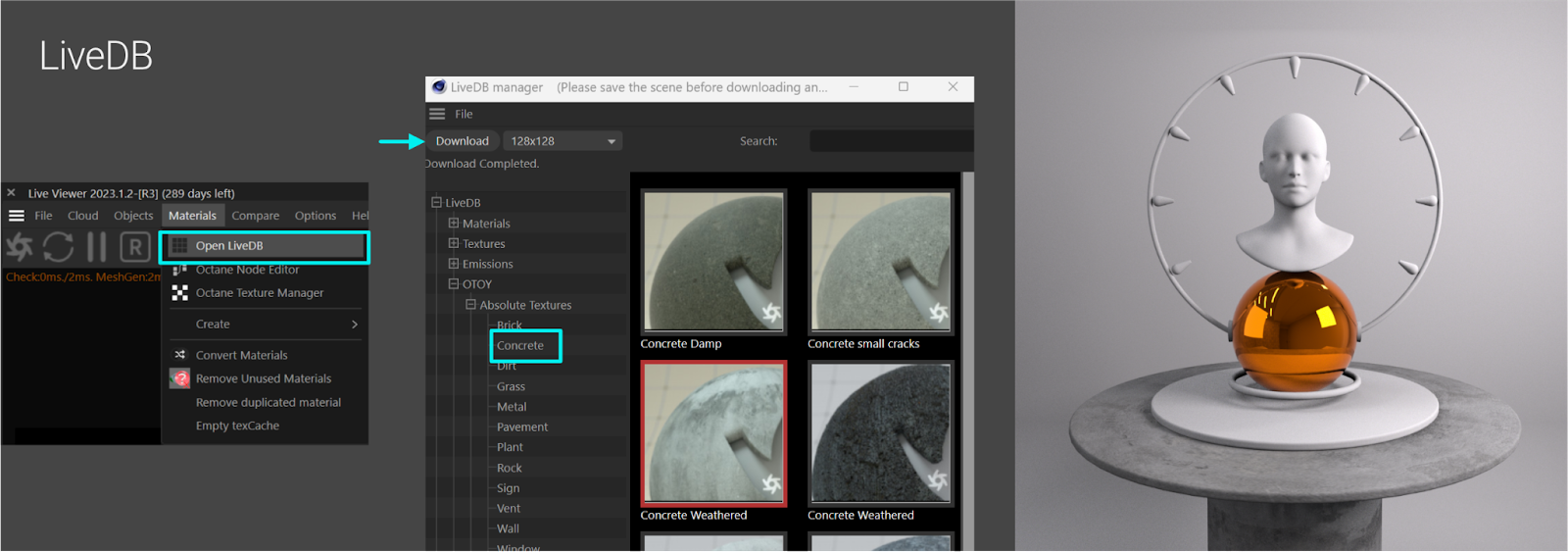This screenshot has width=1568, height=552.
Task: Open the 128x128 resolution dropdown
Action: pyautogui.click(x=563, y=141)
